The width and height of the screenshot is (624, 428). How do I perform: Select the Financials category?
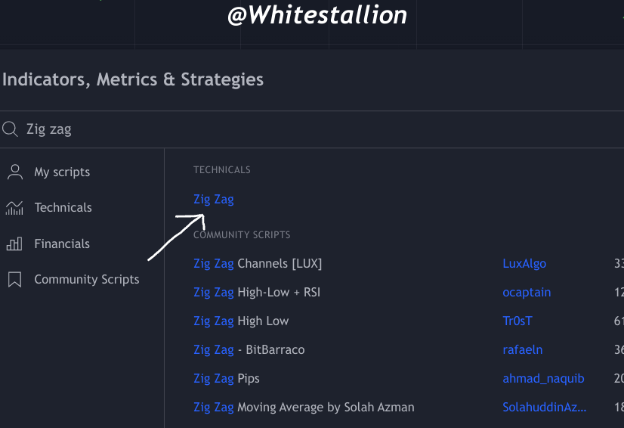[x=62, y=244]
